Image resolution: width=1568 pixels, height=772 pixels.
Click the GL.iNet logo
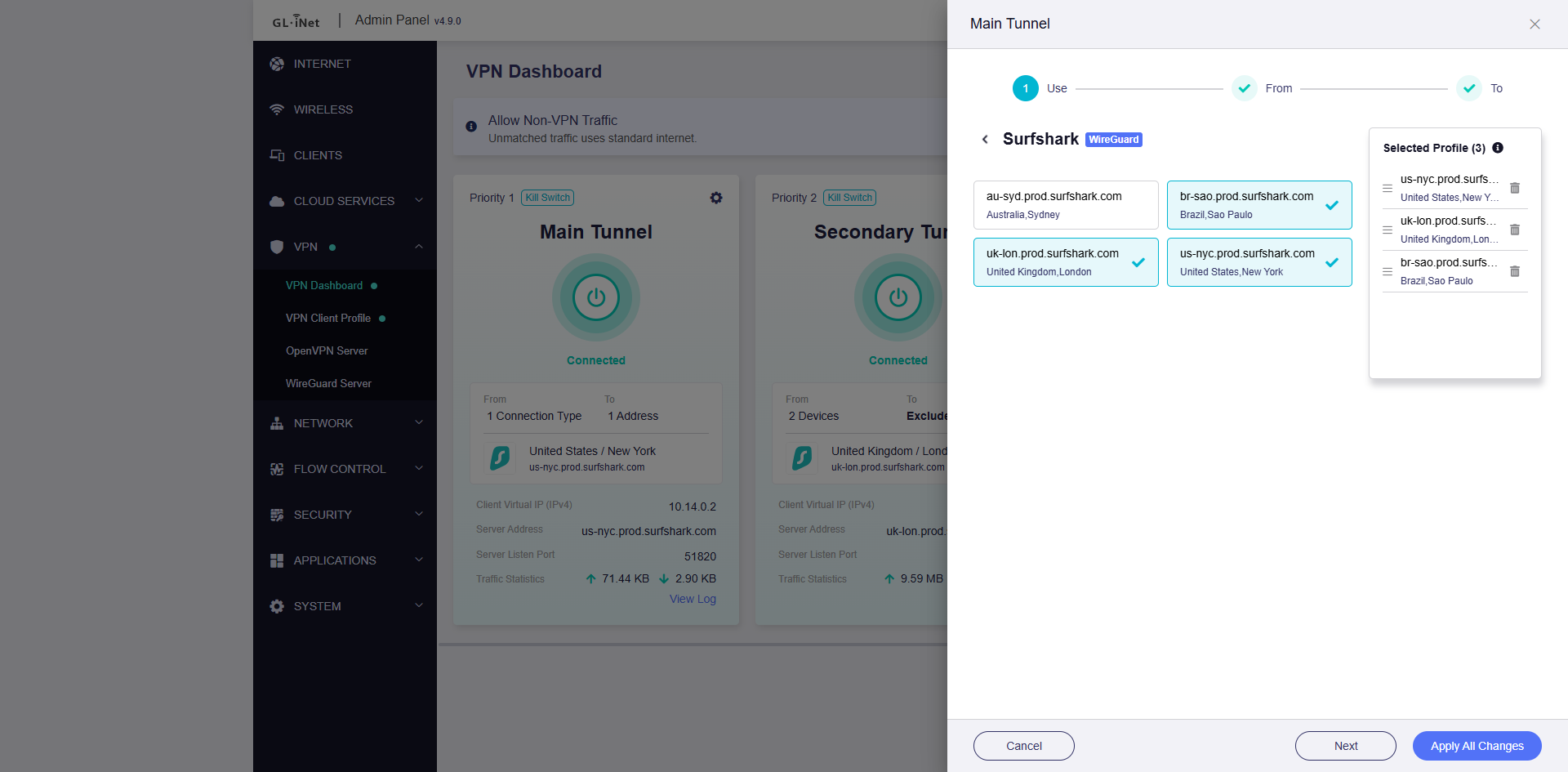click(x=296, y=21)
